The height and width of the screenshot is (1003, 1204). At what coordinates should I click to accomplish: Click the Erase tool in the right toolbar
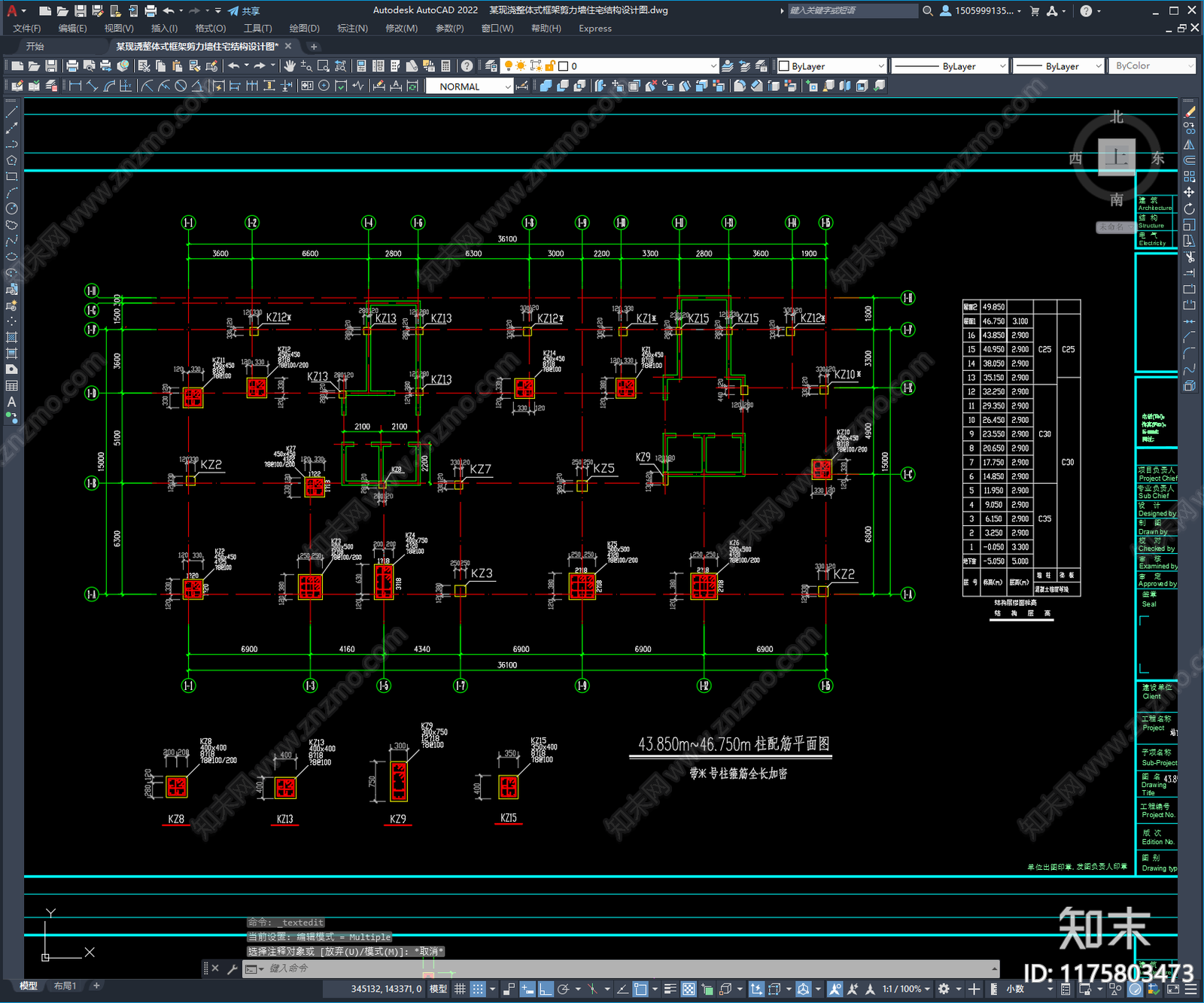[x=1190, y=111]
